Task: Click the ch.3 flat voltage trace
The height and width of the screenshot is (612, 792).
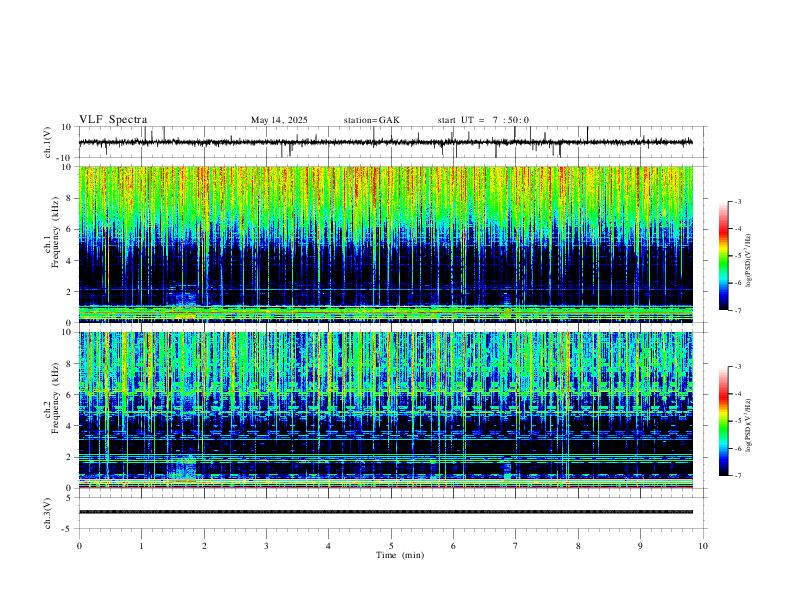Action: [x=386, y=512]
